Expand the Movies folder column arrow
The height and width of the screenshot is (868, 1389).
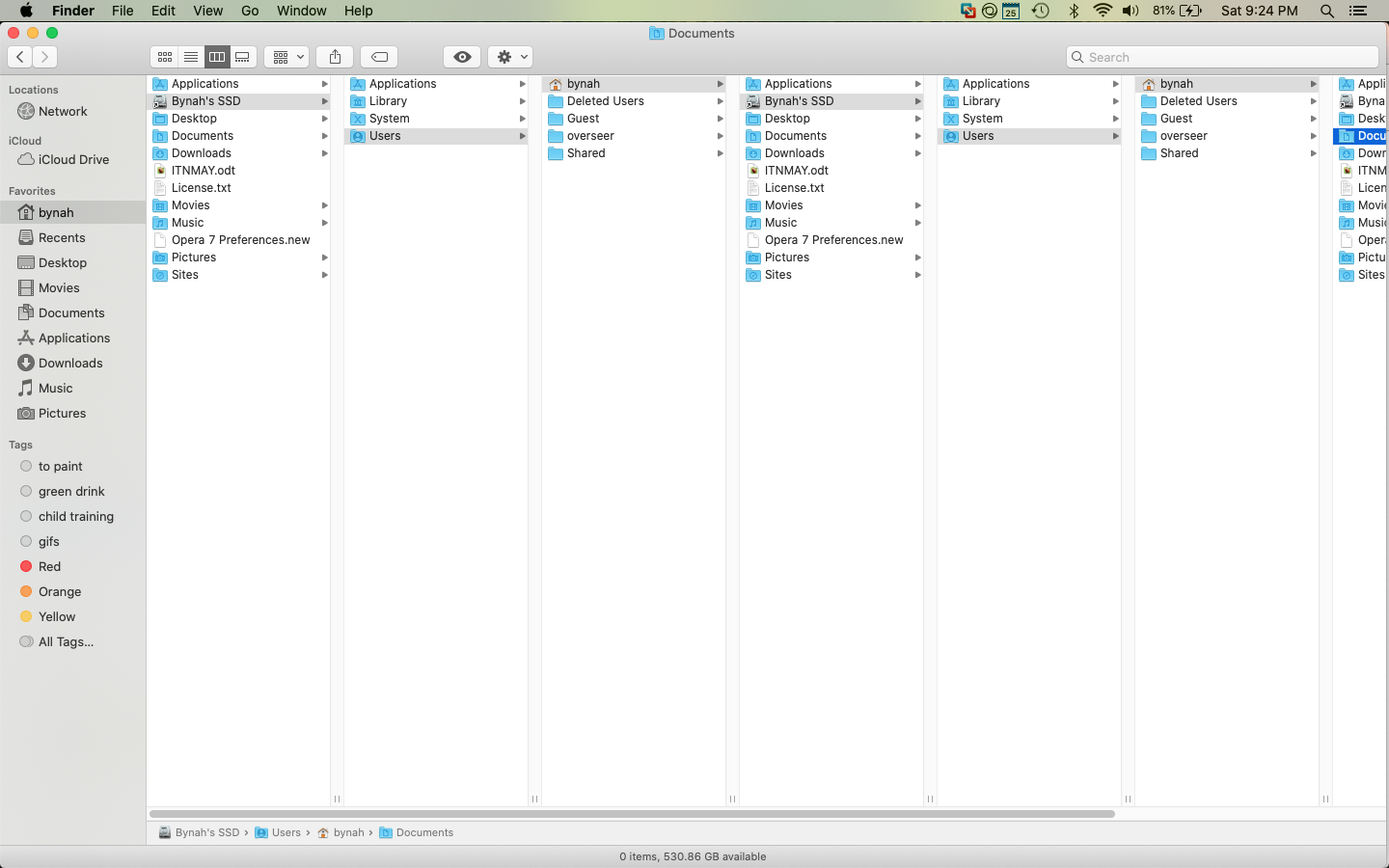coord(324,205)
